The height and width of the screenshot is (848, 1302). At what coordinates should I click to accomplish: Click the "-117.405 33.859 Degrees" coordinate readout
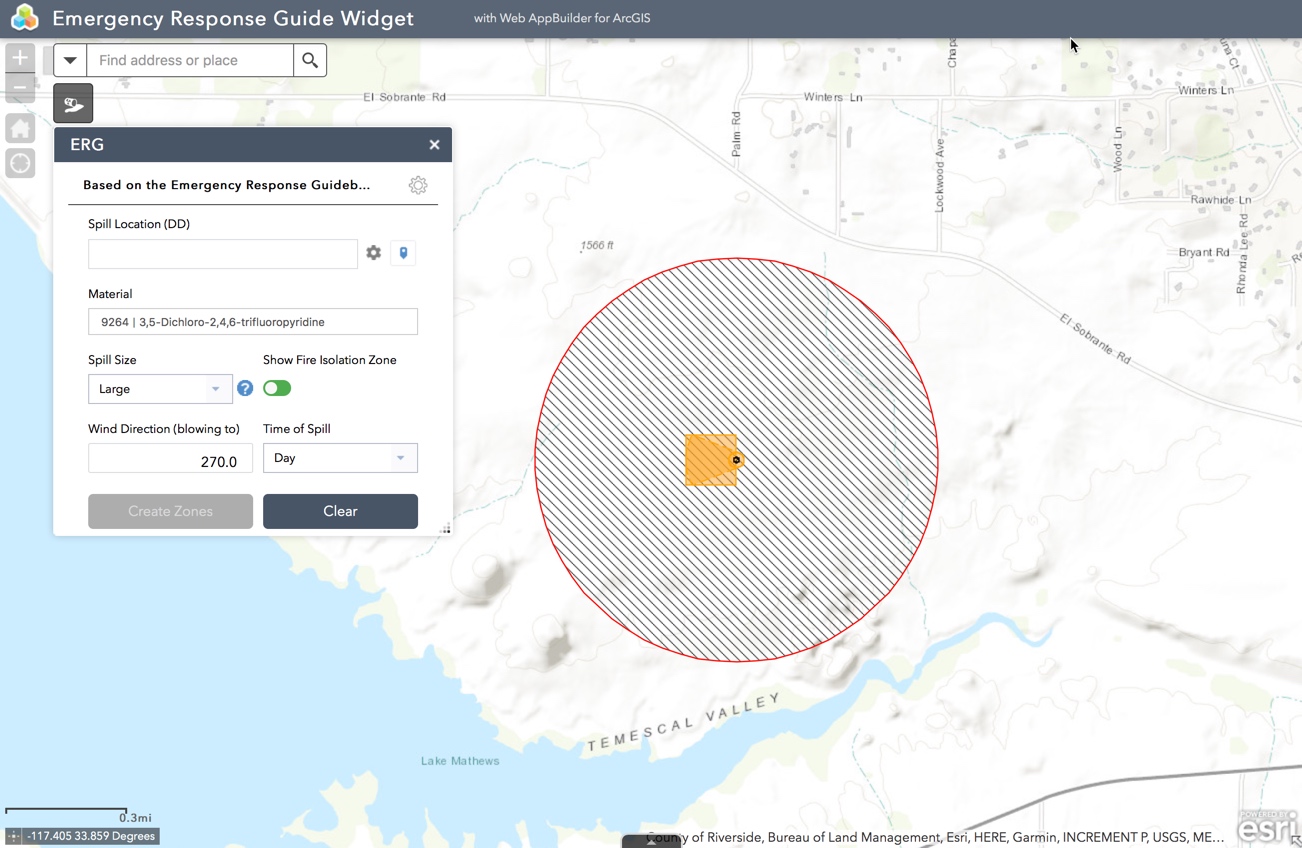(91, 836)
